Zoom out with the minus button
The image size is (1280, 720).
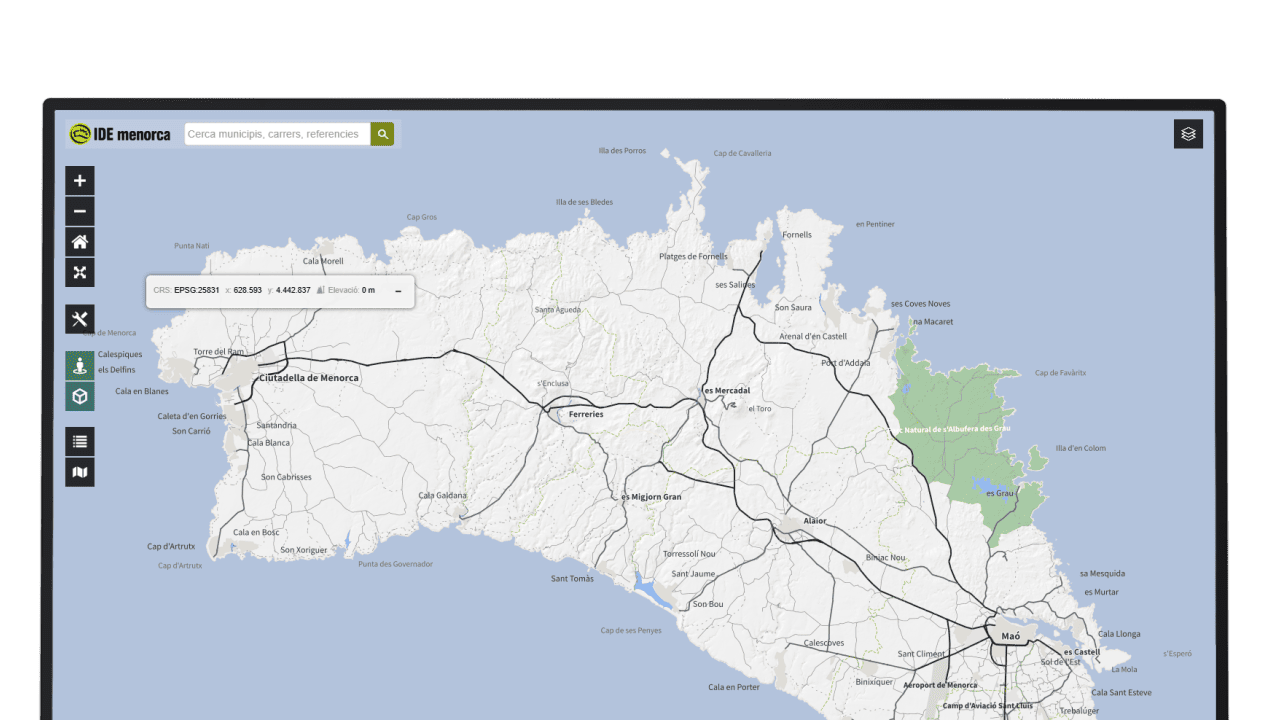(x=80, y=211)
